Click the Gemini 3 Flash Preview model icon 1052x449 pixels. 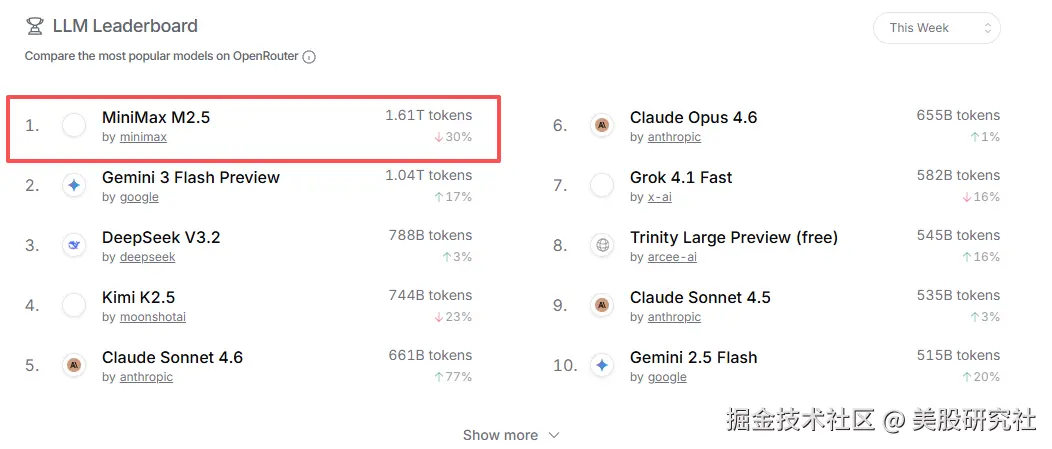[x=74, y=185]
